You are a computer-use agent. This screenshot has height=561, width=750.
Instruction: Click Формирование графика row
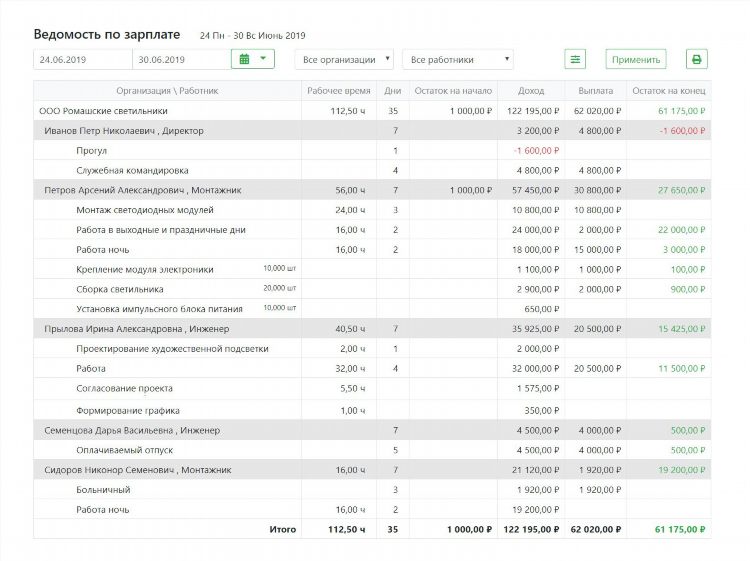372,410
